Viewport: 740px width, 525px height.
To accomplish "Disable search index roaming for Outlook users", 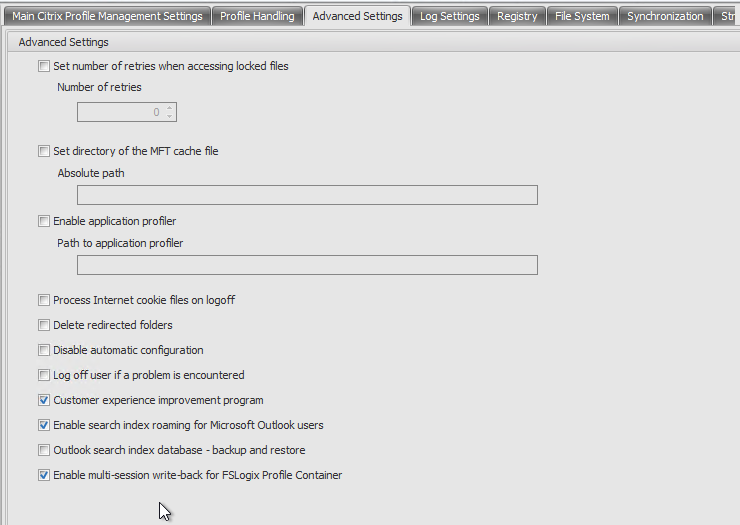I will point(44,425).
